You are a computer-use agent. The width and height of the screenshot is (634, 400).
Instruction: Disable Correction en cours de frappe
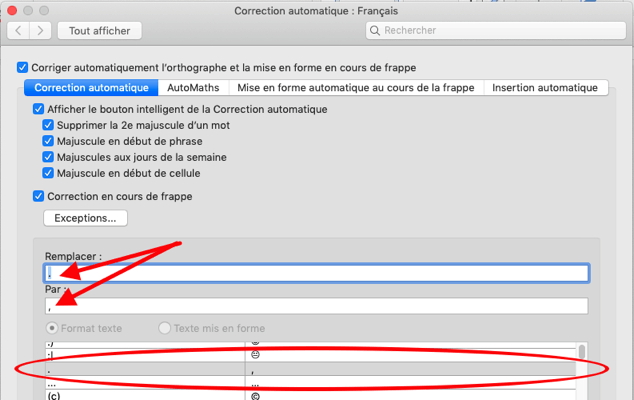click(38, 196)
